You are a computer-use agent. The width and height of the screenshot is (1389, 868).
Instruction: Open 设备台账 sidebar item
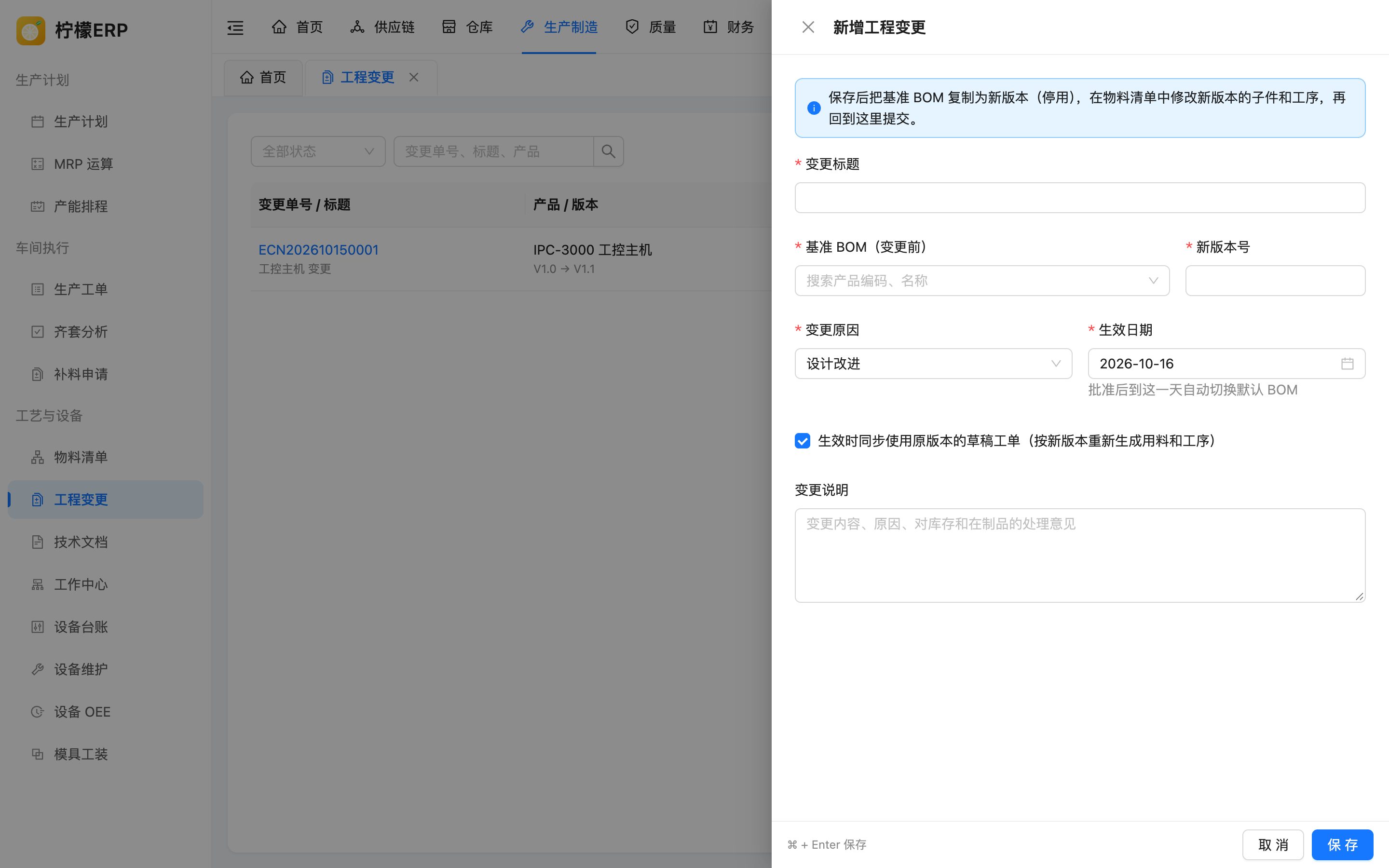tap(106, 627)
